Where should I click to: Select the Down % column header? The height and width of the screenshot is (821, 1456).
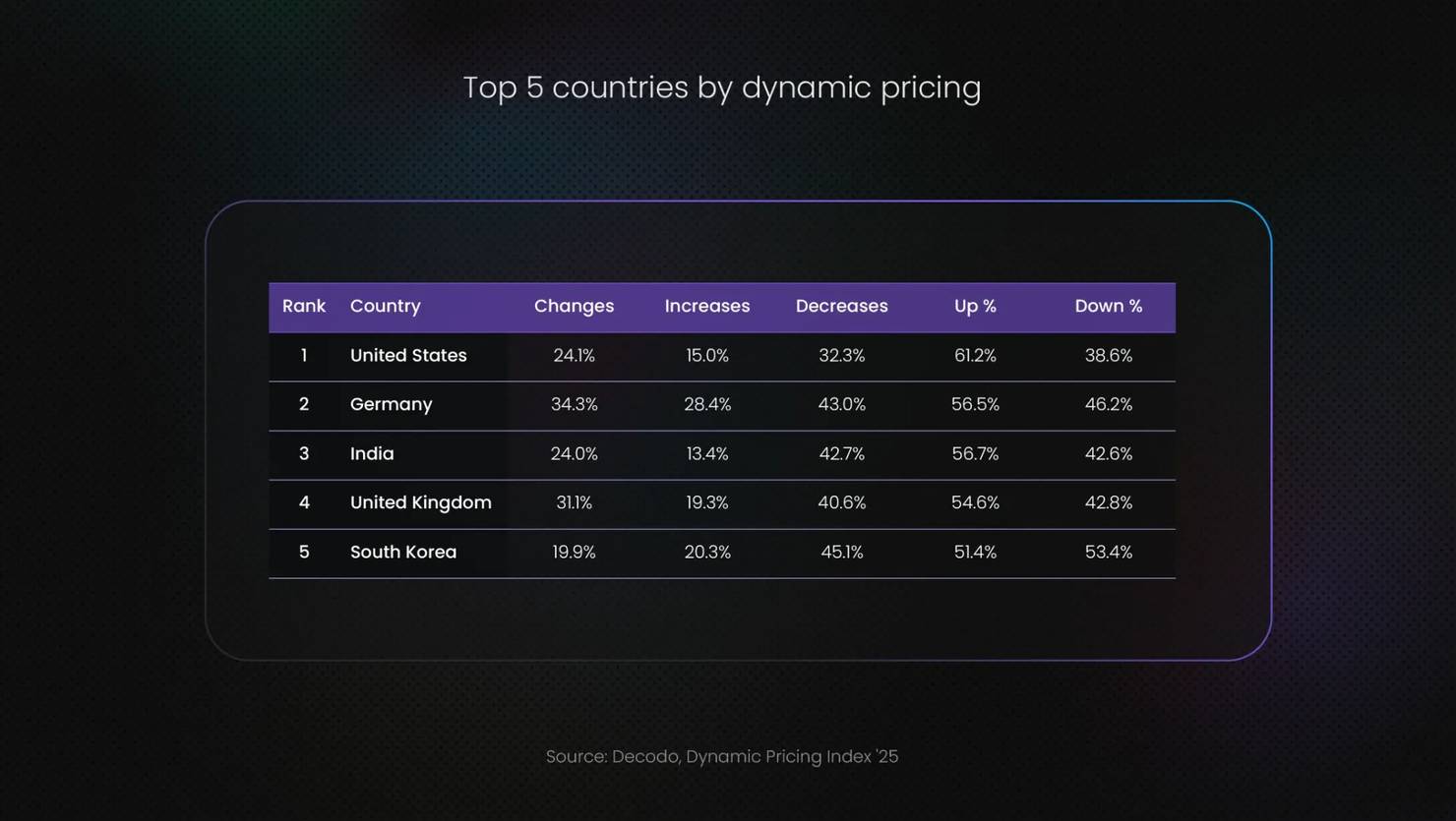[x=1108, y=306]
